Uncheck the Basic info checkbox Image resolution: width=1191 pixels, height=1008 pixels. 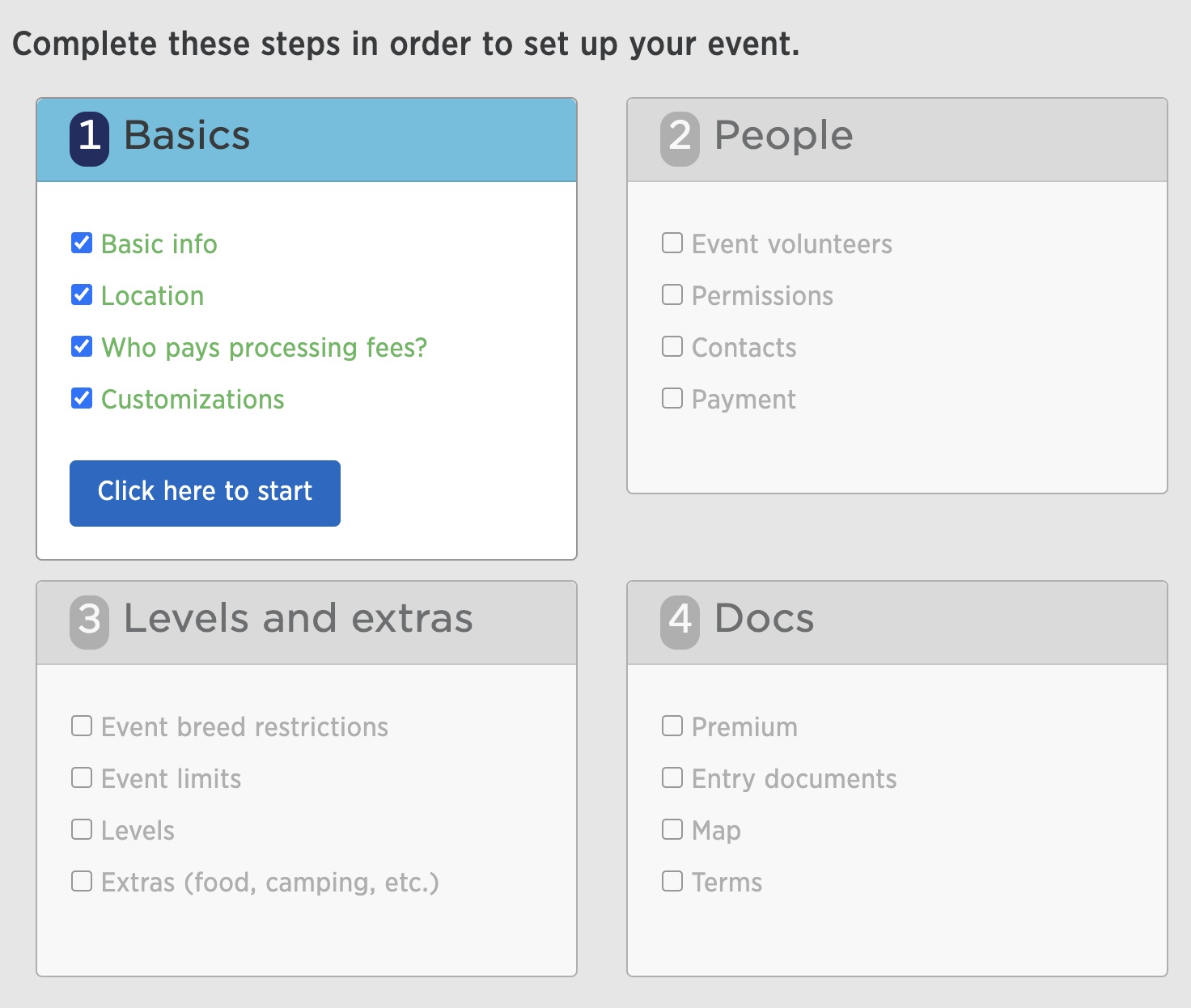click(82, 243)
